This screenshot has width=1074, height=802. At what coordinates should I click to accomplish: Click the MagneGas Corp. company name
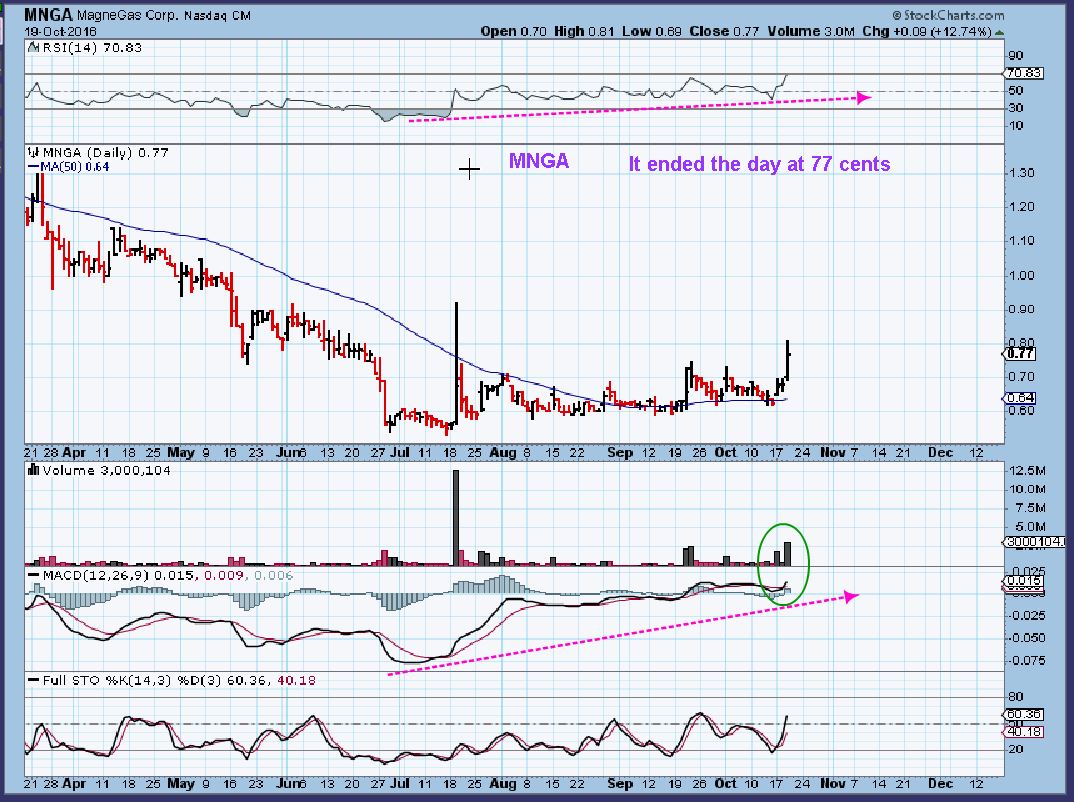(127, 15)
